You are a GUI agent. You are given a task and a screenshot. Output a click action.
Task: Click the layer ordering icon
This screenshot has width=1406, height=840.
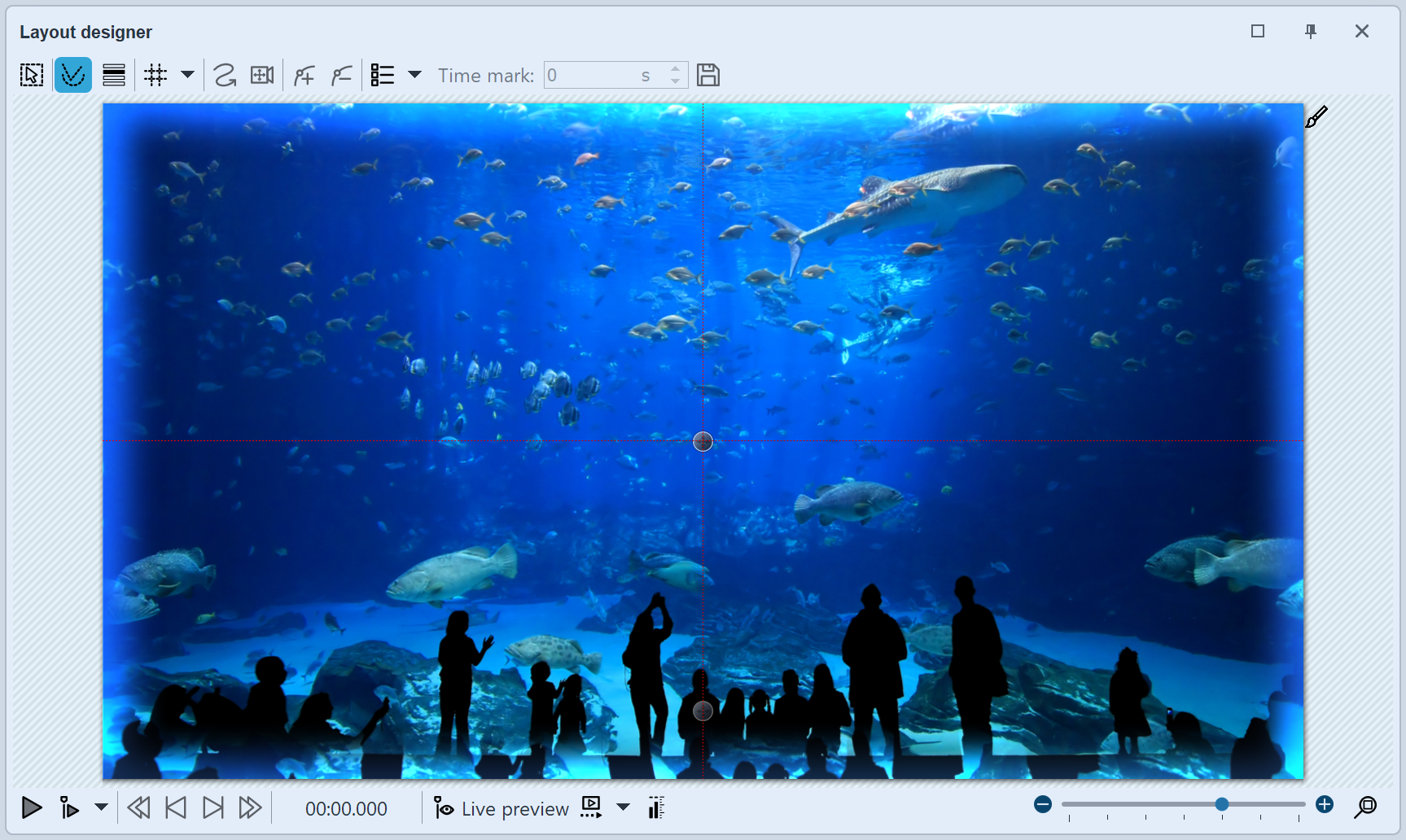tap(113, 74)
